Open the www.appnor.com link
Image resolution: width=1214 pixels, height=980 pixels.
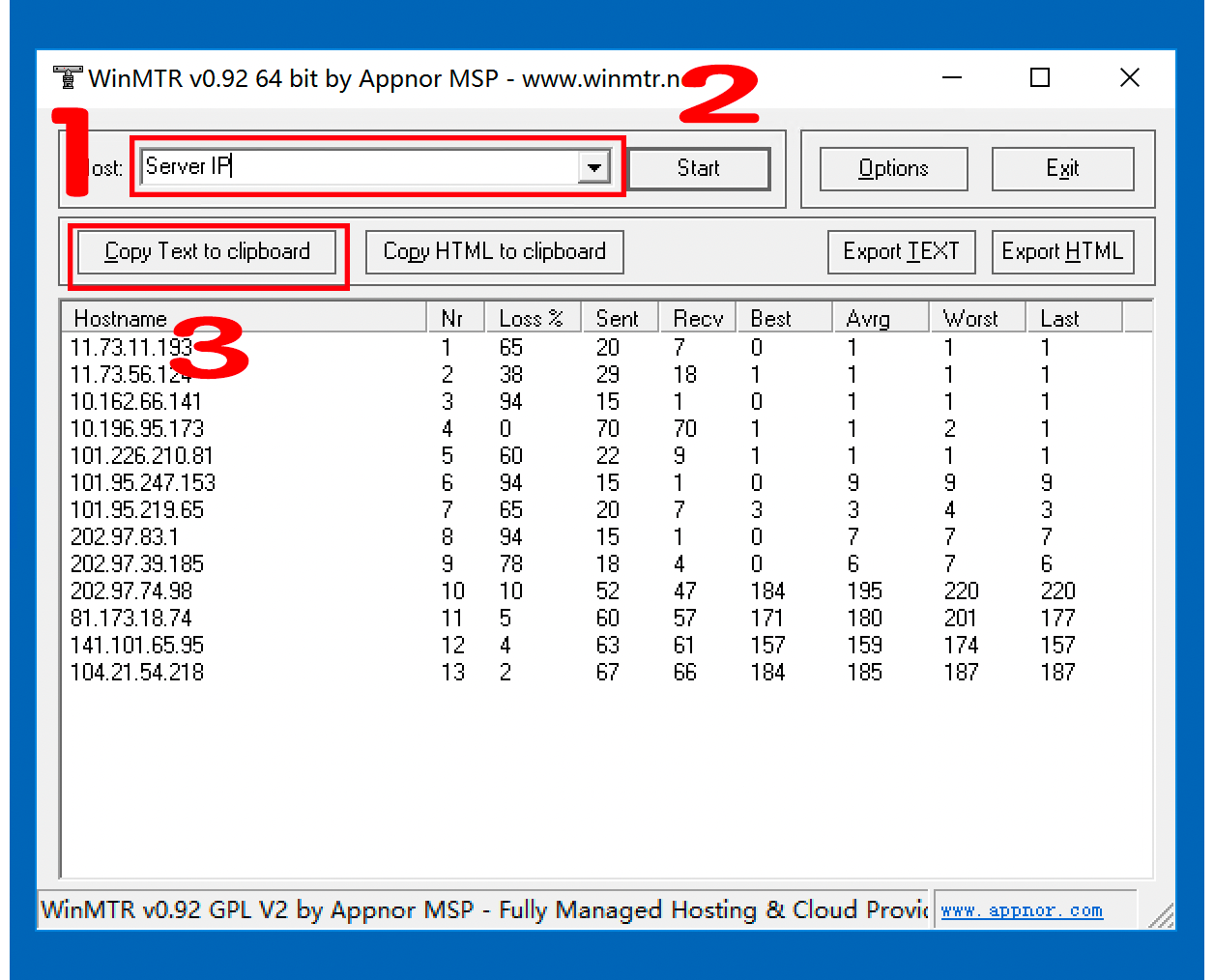(1022, 910)
